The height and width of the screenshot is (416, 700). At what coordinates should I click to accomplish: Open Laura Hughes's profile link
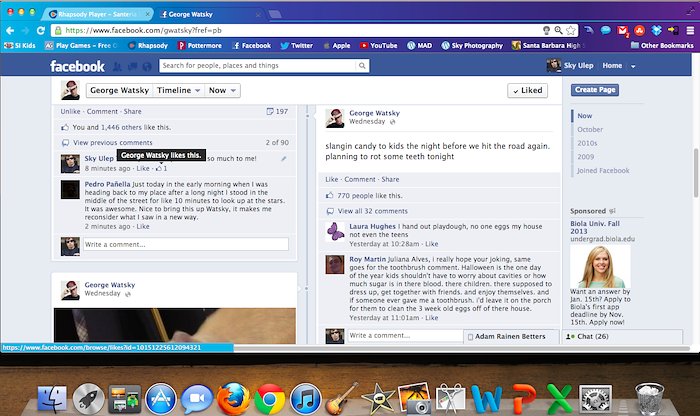pyautogui.click(x=372, y=226)
